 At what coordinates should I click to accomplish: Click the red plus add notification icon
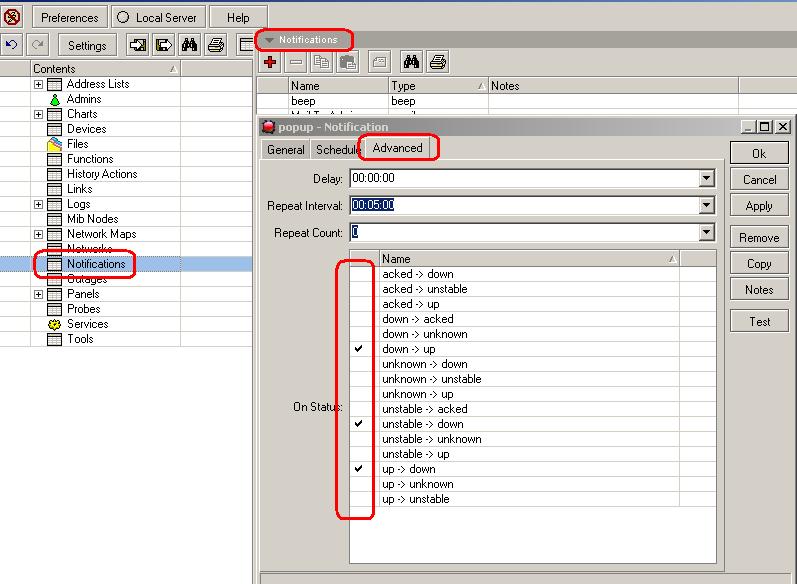point(270,63)
